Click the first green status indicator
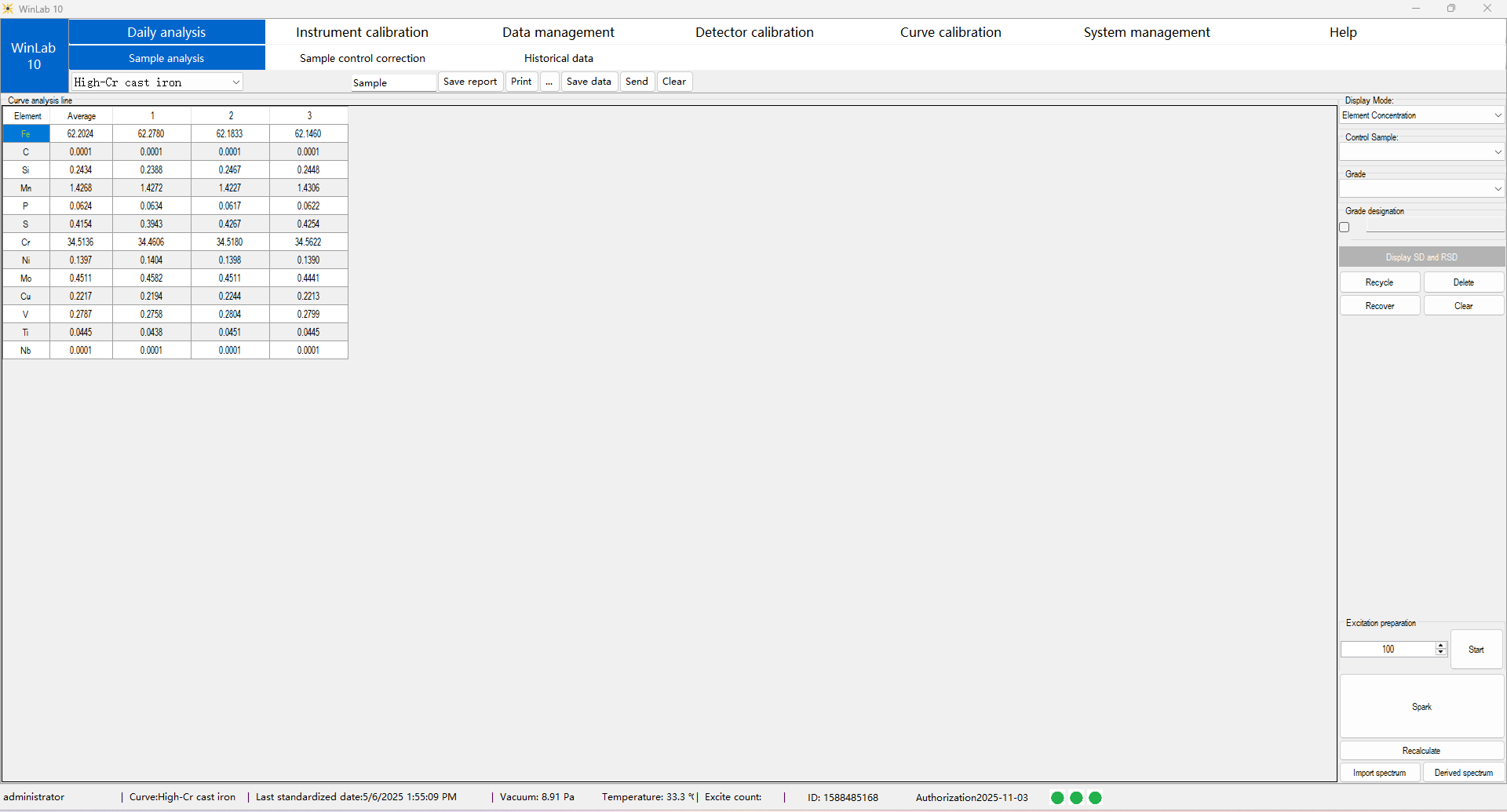Screen dimensions: 1507x812 coord(1057,797)
